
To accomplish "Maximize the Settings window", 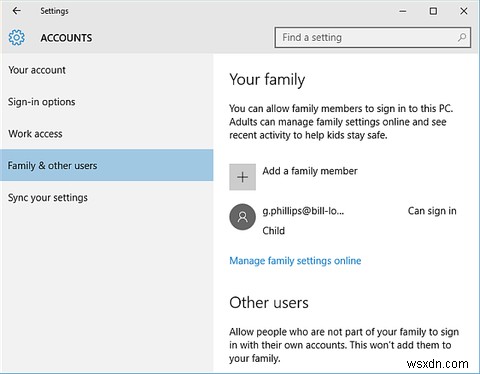I will pyautogui.click(x=433, y=11).
